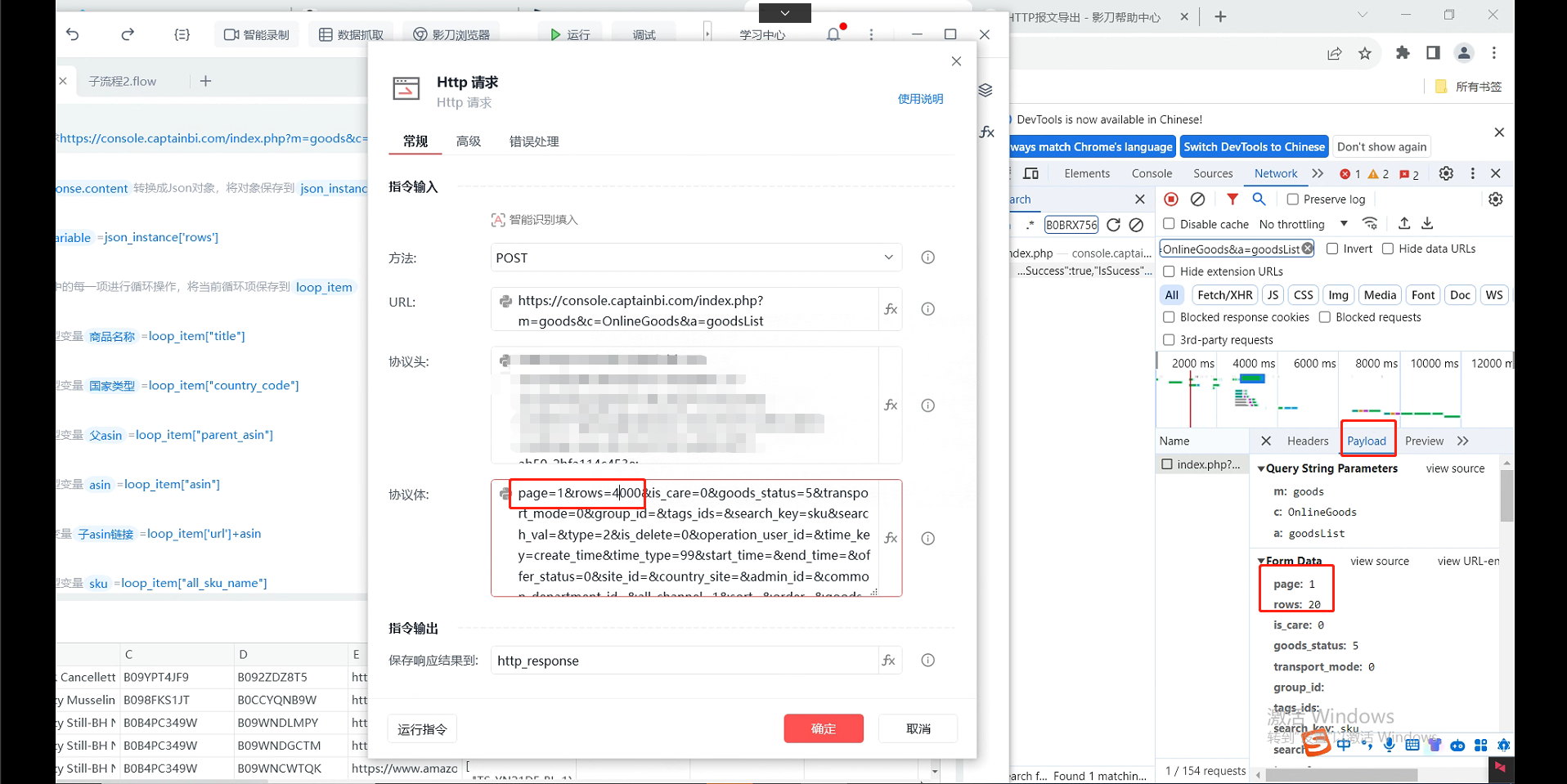Click the red 确定 confirm button
Image resolution: width=1567 pixels, height=784 pixels.
[x=824, y=728]
